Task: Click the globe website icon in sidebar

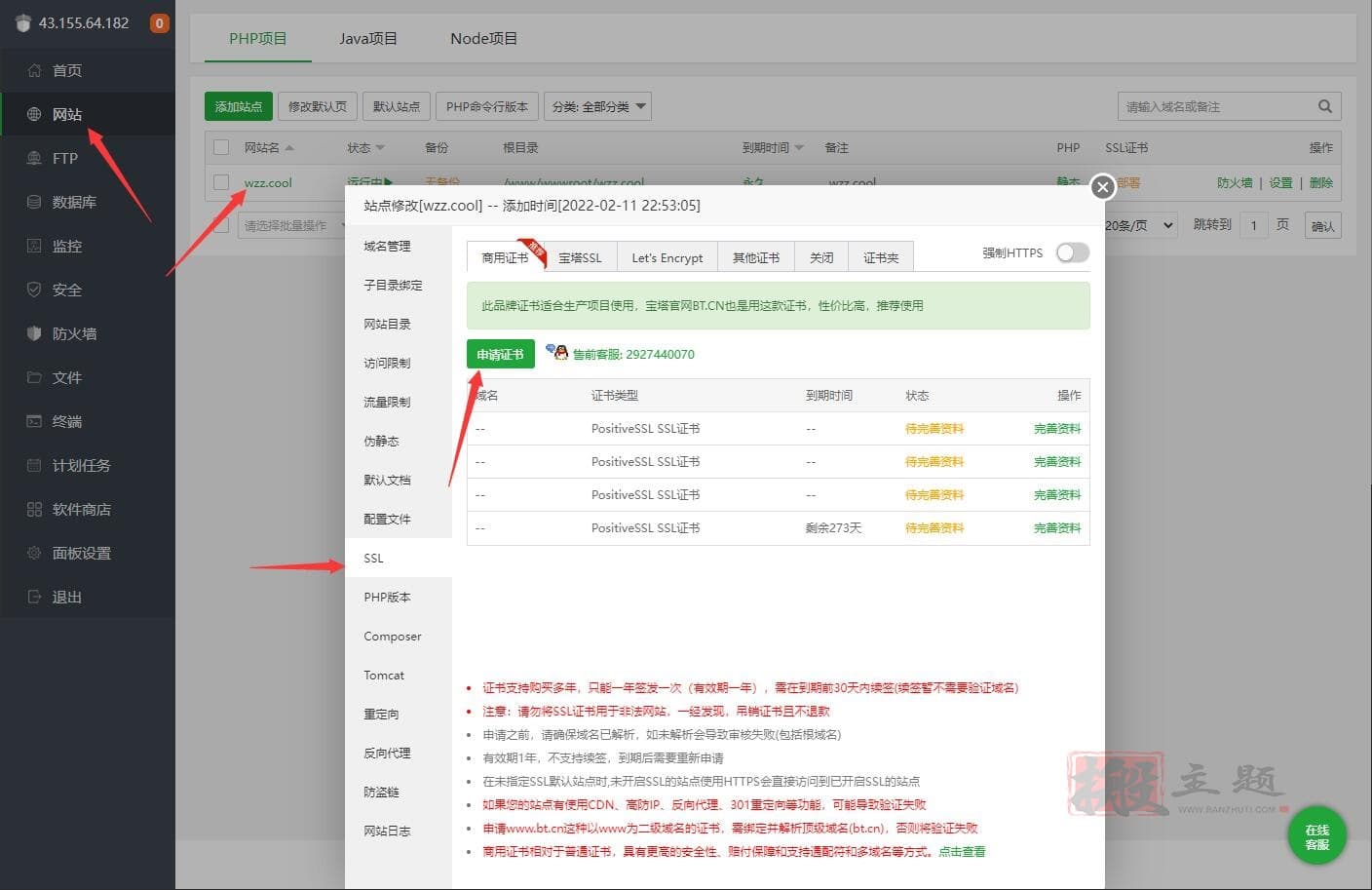Action: [34, 114]
